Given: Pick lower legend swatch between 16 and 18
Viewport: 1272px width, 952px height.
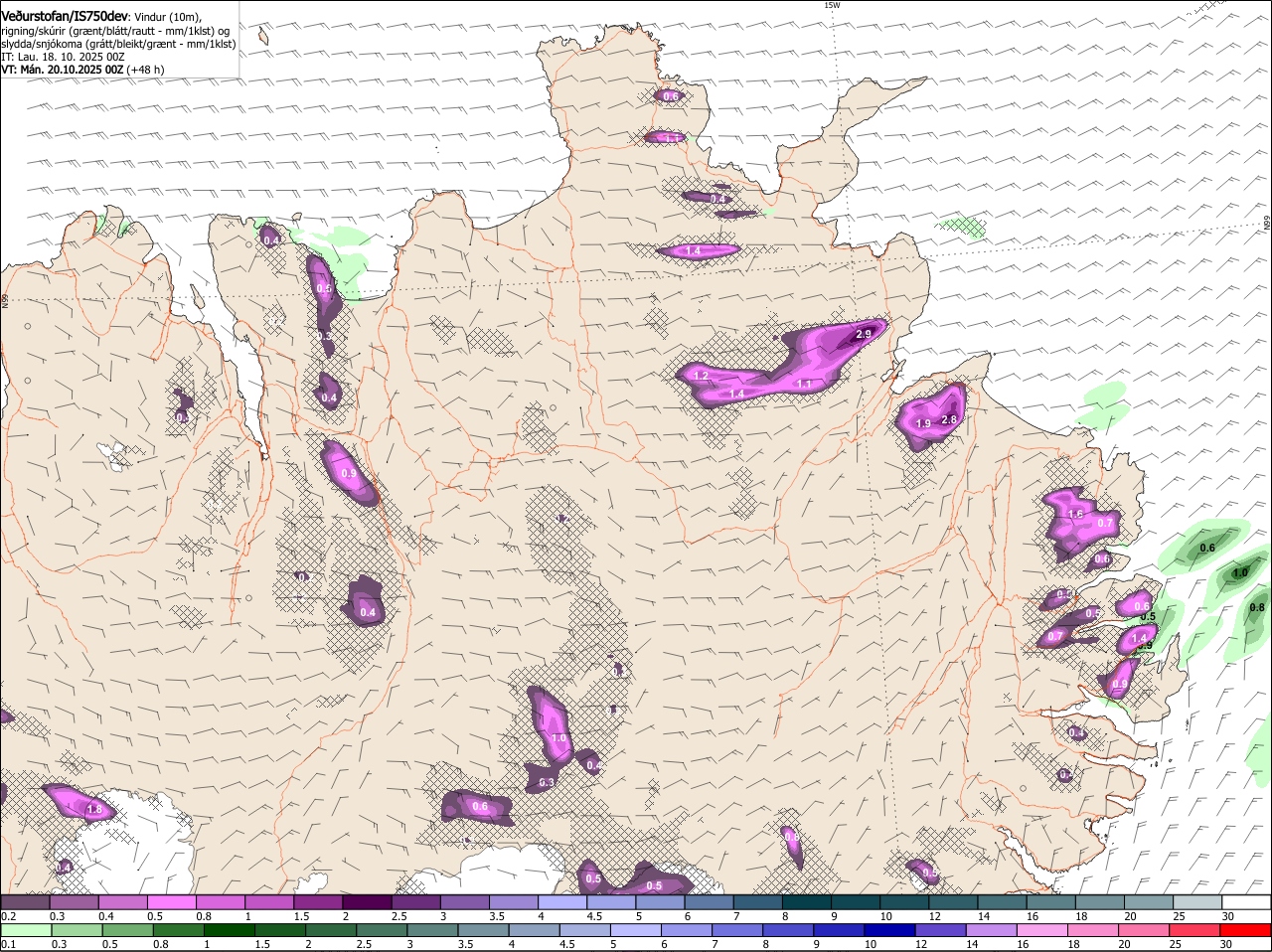Looking at the screenshot, I should (x=1044, y=931).
